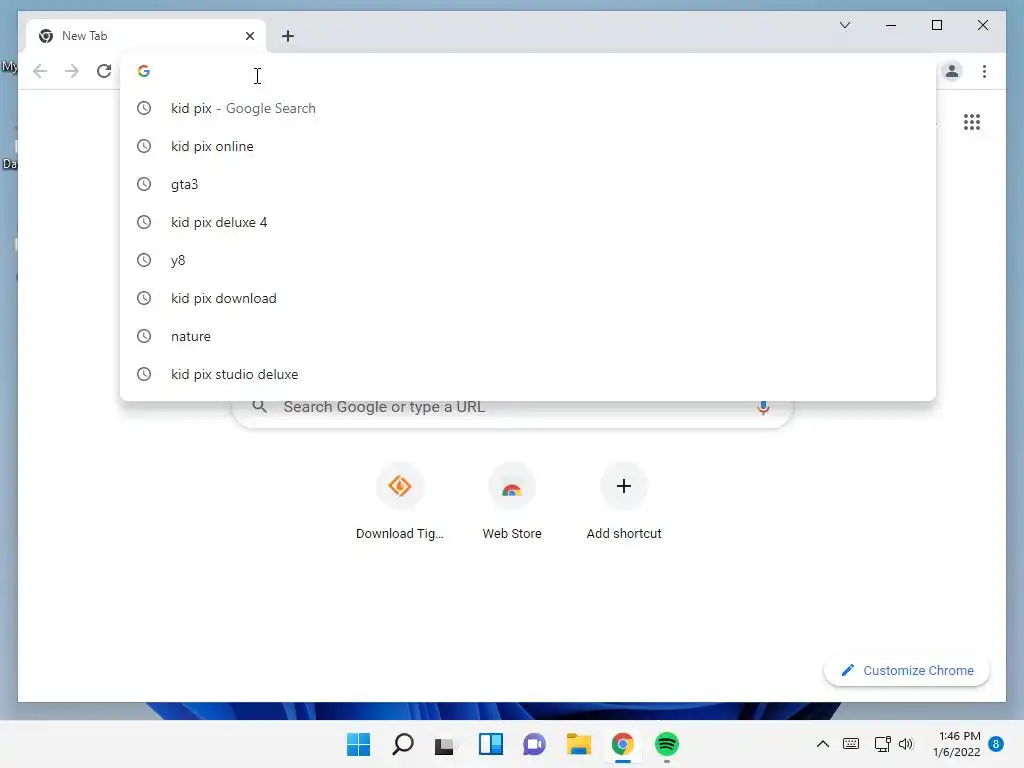Open a new tab with the plus button
1024x768 pixels.
point(288,36)
